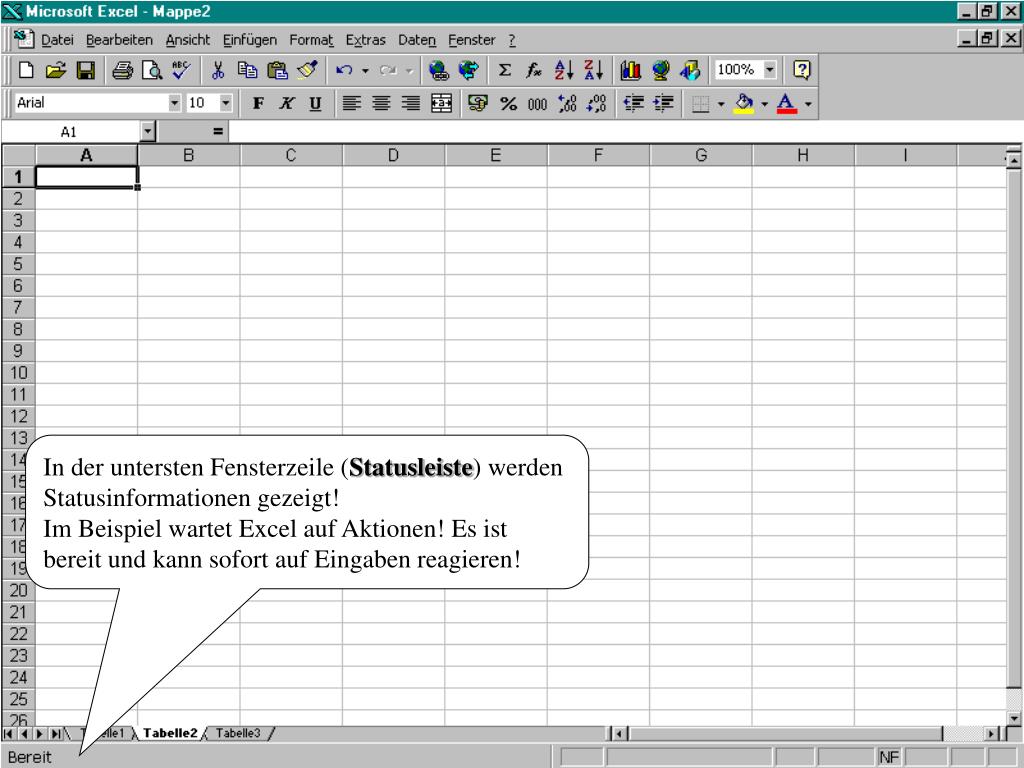Jump to last sheet tab with navigation arrow
The image size is (1024, 768).
click(56, 734)
